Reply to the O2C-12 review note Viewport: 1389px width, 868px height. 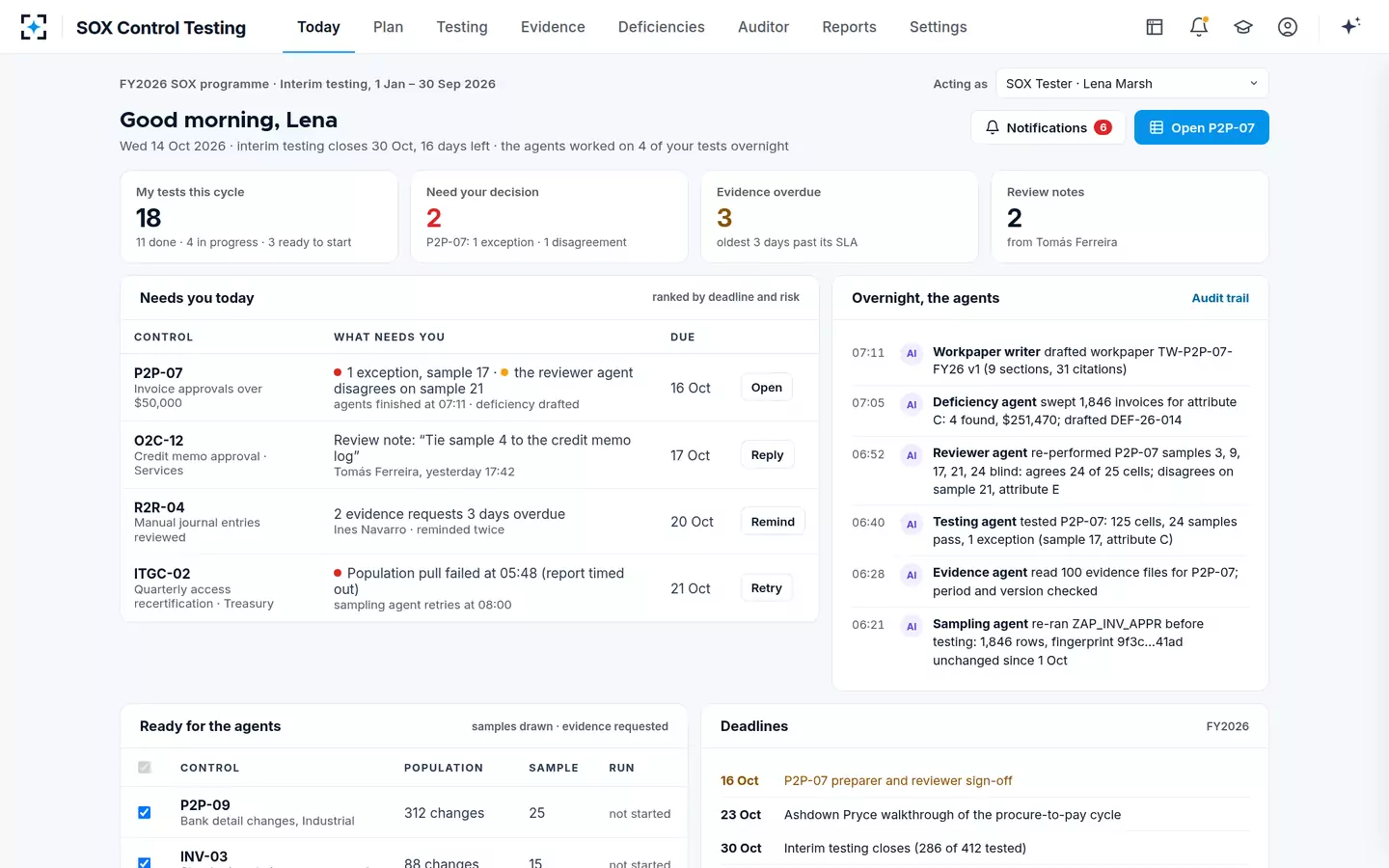pos(768,455)
